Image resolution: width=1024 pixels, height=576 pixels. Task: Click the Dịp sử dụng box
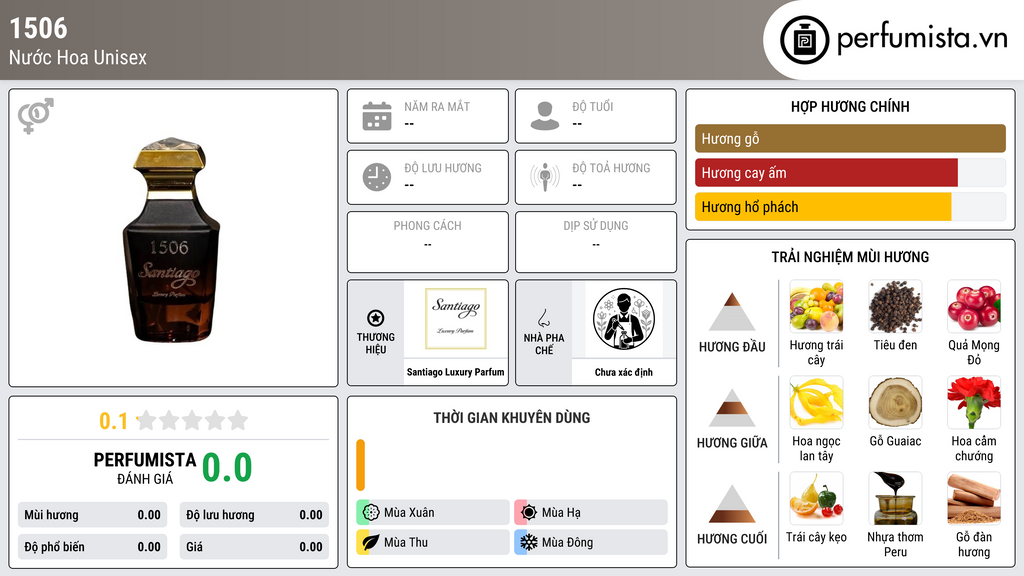[x=596, y=242]
